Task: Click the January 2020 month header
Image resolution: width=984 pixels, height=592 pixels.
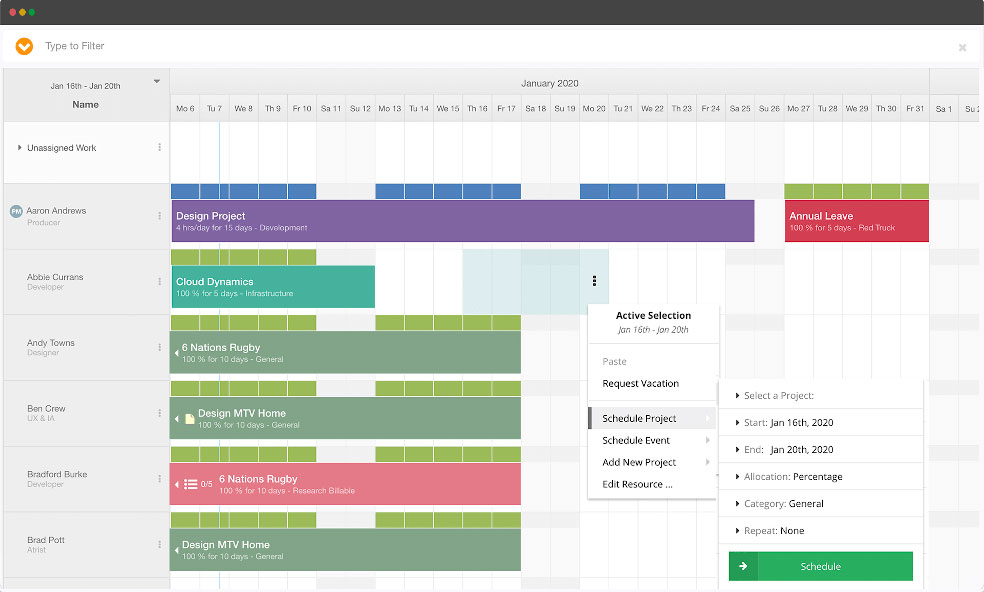Action: coord(550,83)
